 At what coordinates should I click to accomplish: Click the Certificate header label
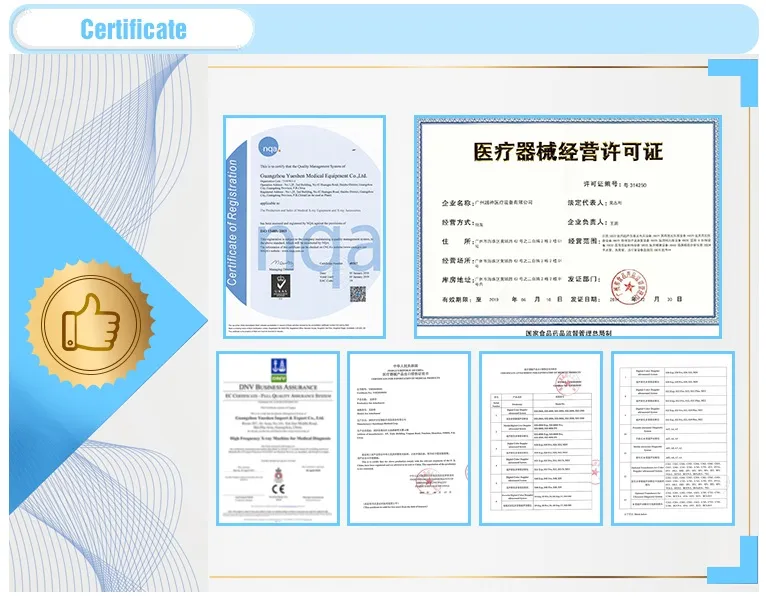[x=133, y=28]
